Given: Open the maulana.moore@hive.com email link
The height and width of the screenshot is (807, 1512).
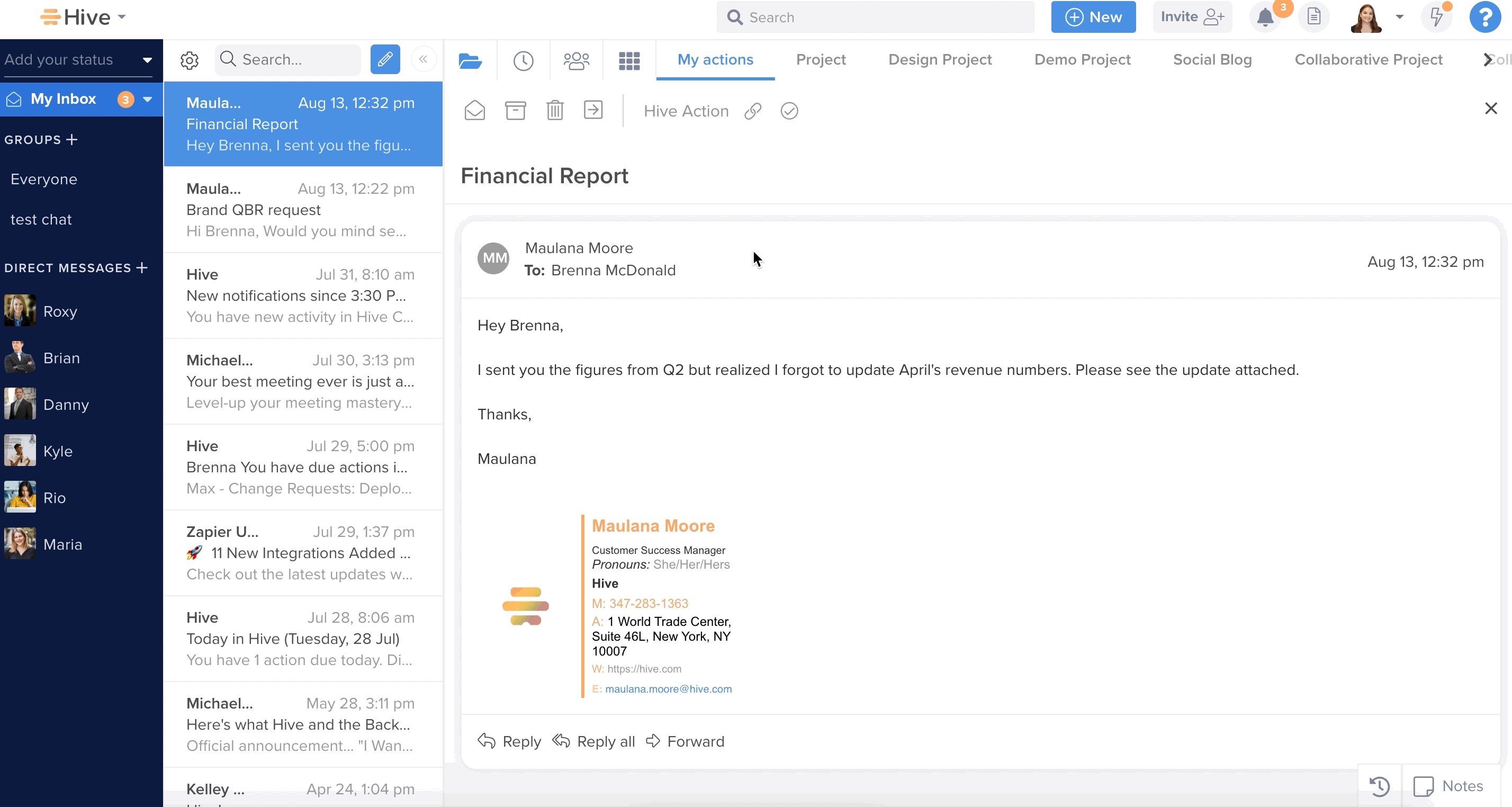Looking at the screenshot, I should [668, 688].
